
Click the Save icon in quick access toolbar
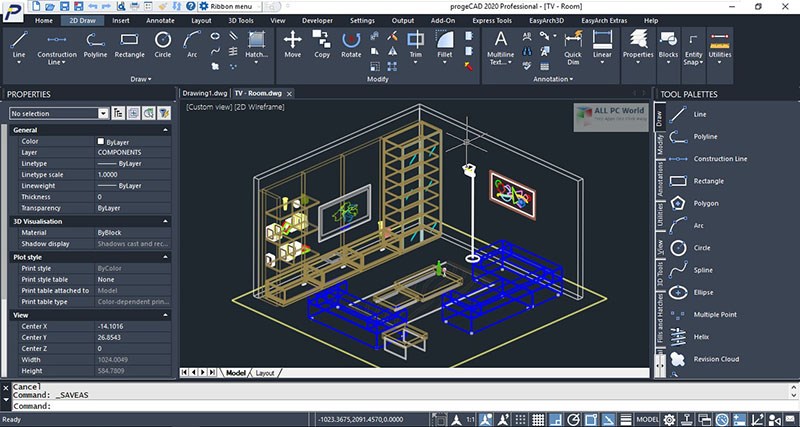point(64,7)
